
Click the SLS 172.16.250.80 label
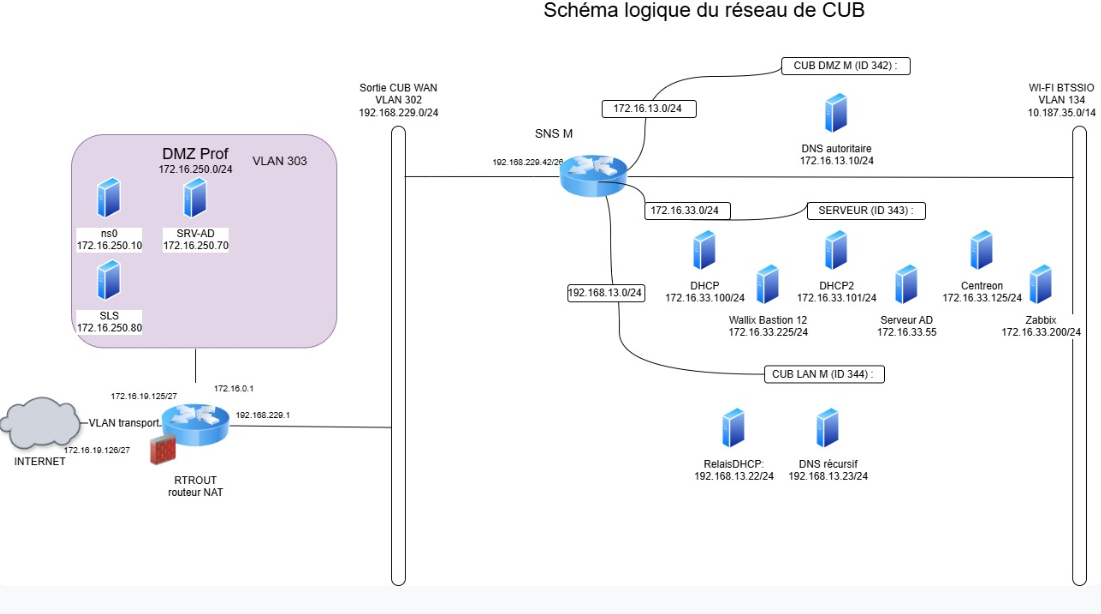pyautogui.click(x=109, y=322)
